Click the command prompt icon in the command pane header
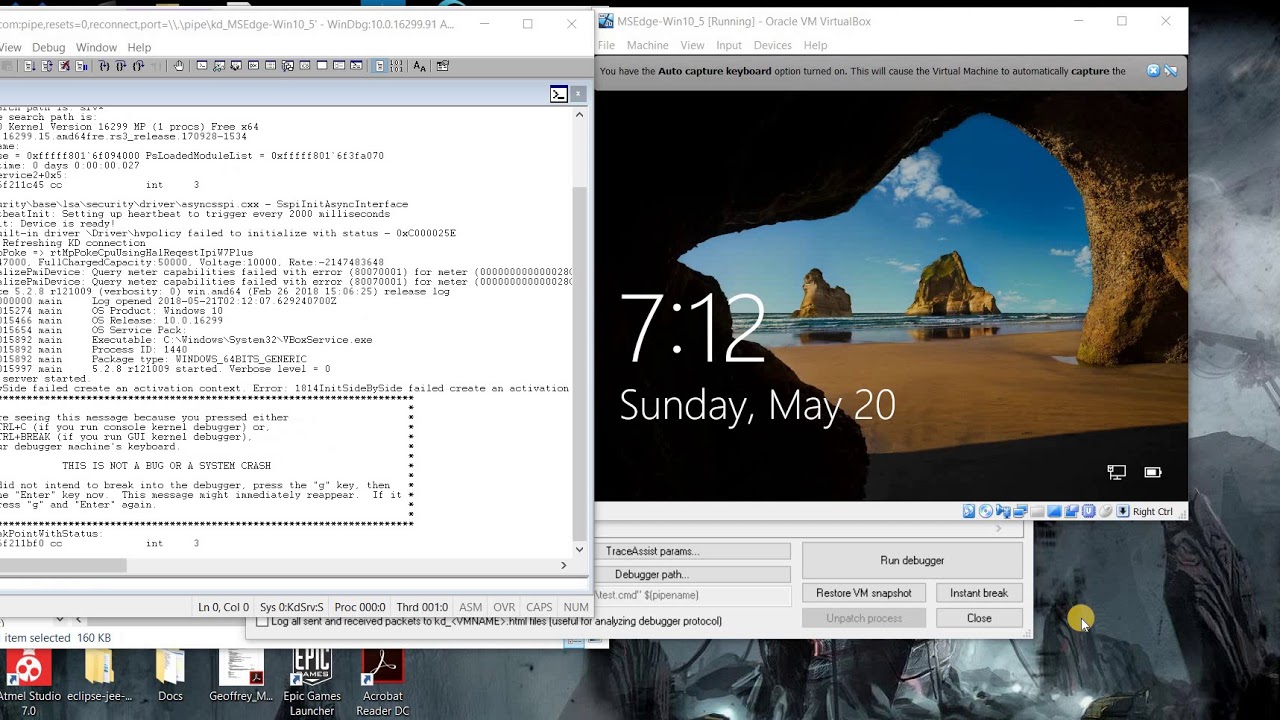The height and width of the screenshot is (720, 1280). pos(559,94)
